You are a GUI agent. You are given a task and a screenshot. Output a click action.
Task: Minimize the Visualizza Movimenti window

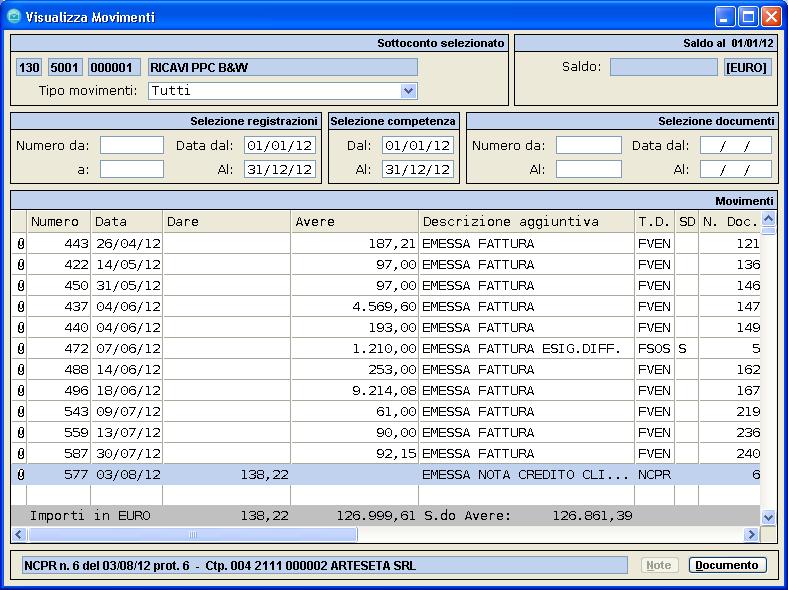[725, 17]
